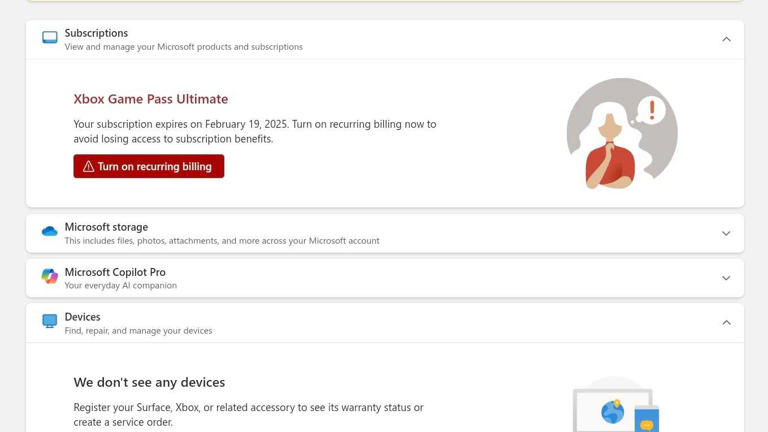The height and width of the screenshot is (432, 768).
Task: Click the Subscriptions laptop icon
Action: (x=49, y=38)
